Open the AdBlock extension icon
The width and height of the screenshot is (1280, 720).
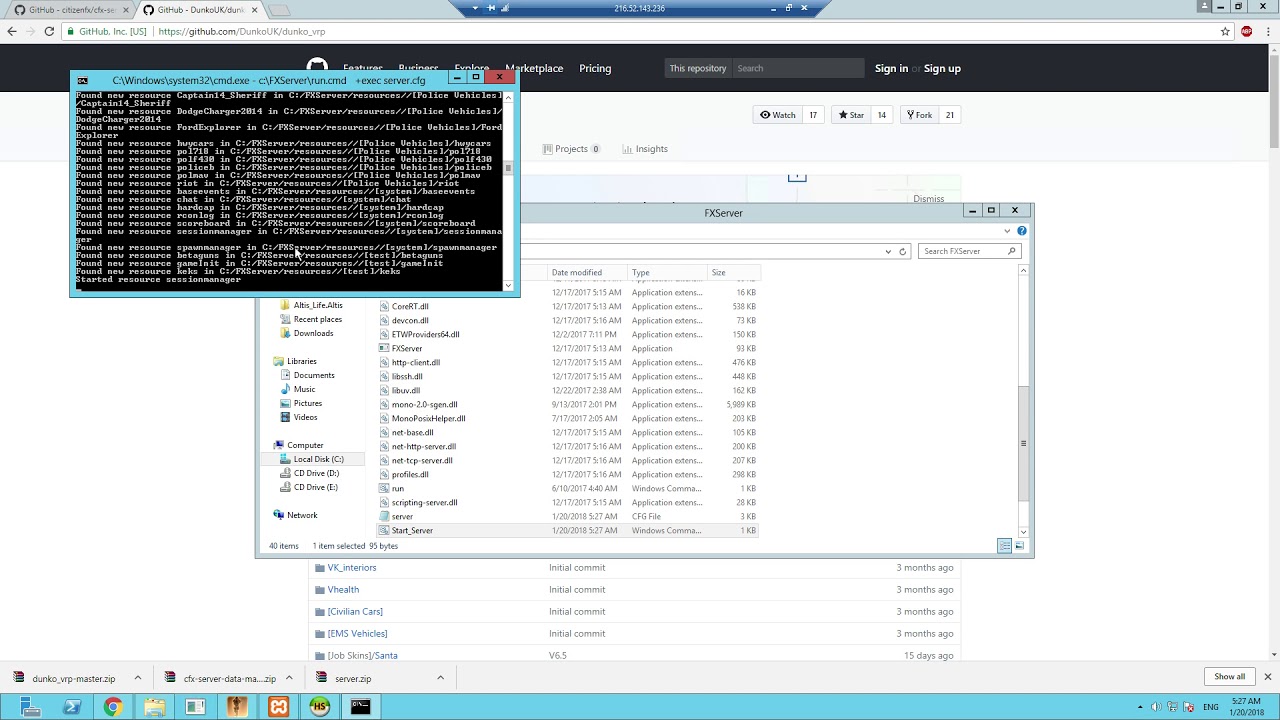click(1246, 31)
